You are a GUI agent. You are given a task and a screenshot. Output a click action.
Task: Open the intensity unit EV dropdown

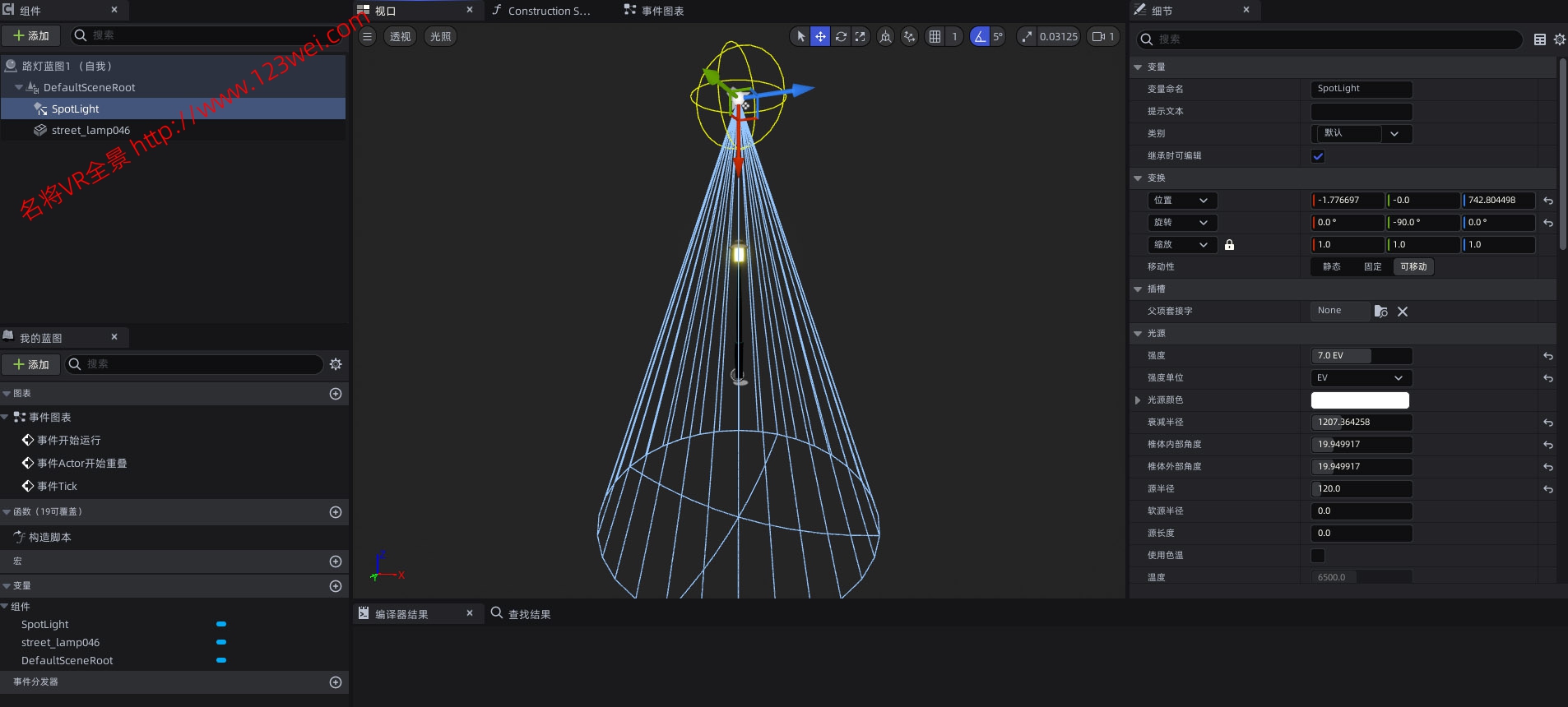point(1360,378)
